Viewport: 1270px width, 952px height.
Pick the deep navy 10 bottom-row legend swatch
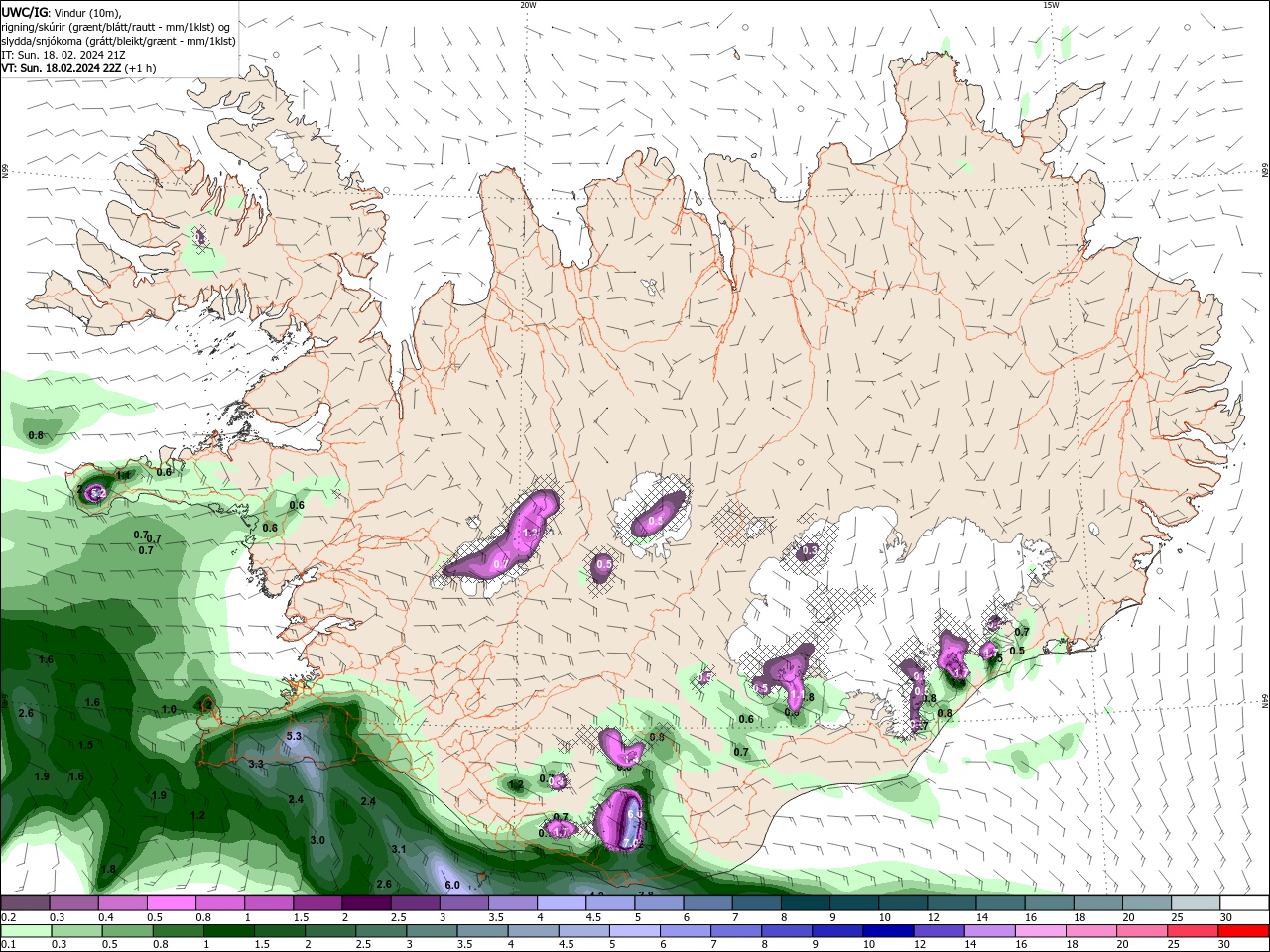[887, 930]
